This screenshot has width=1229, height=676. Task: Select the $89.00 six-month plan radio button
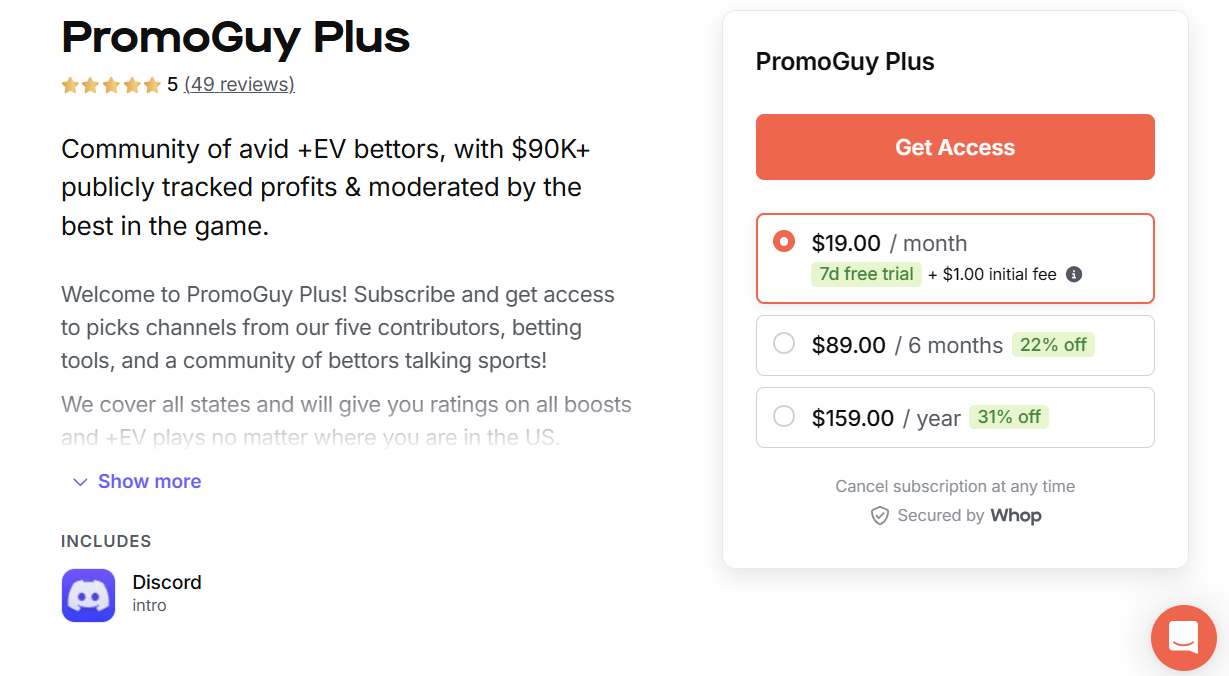pos(784,343)
